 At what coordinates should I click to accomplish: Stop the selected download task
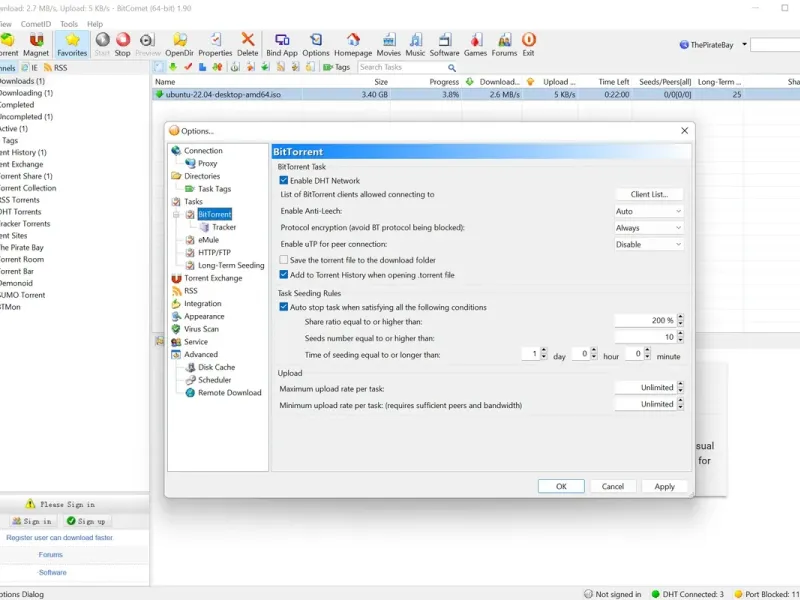[122, 44]
